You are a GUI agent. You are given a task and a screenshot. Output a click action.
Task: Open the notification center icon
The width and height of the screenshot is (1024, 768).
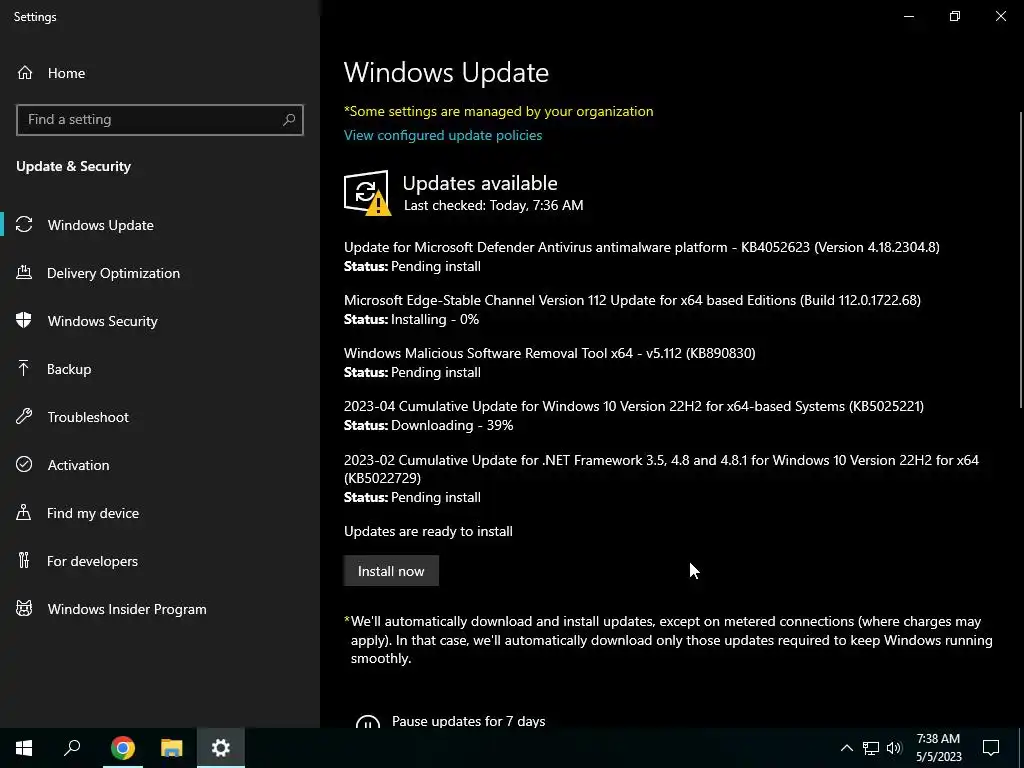(991, 748)
